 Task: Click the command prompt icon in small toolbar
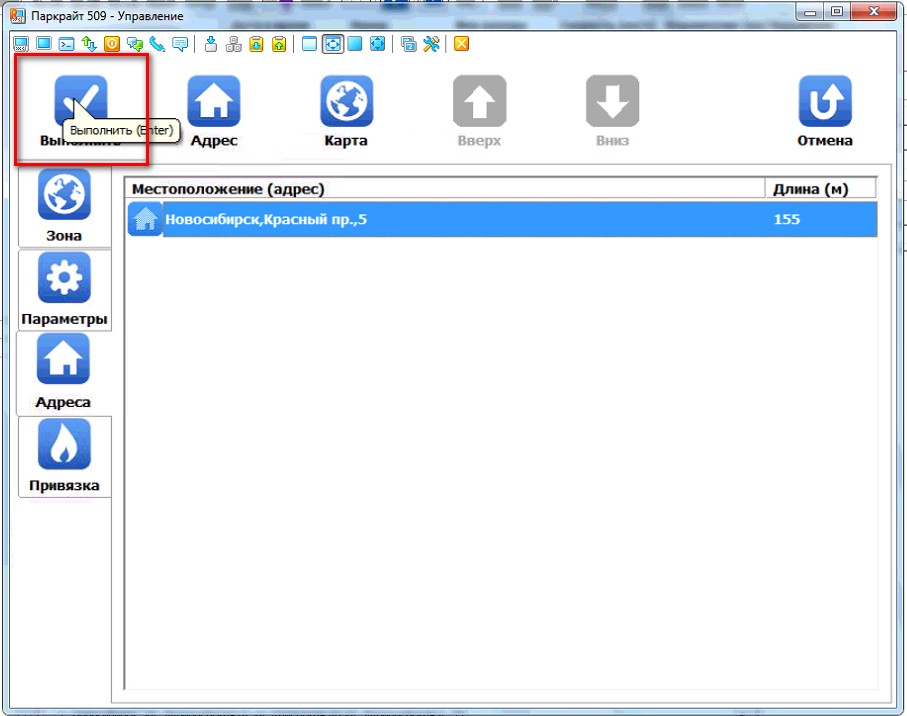[x=66, y=44]
